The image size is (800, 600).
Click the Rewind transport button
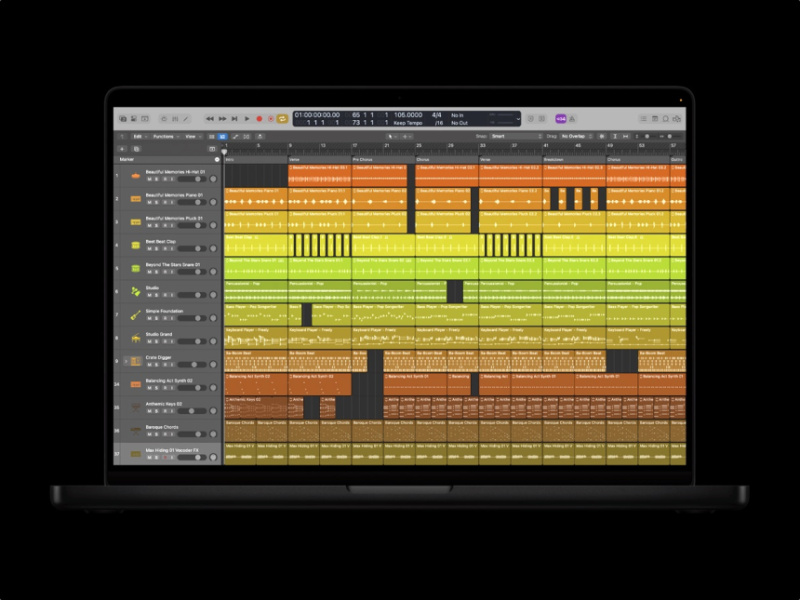210,118
